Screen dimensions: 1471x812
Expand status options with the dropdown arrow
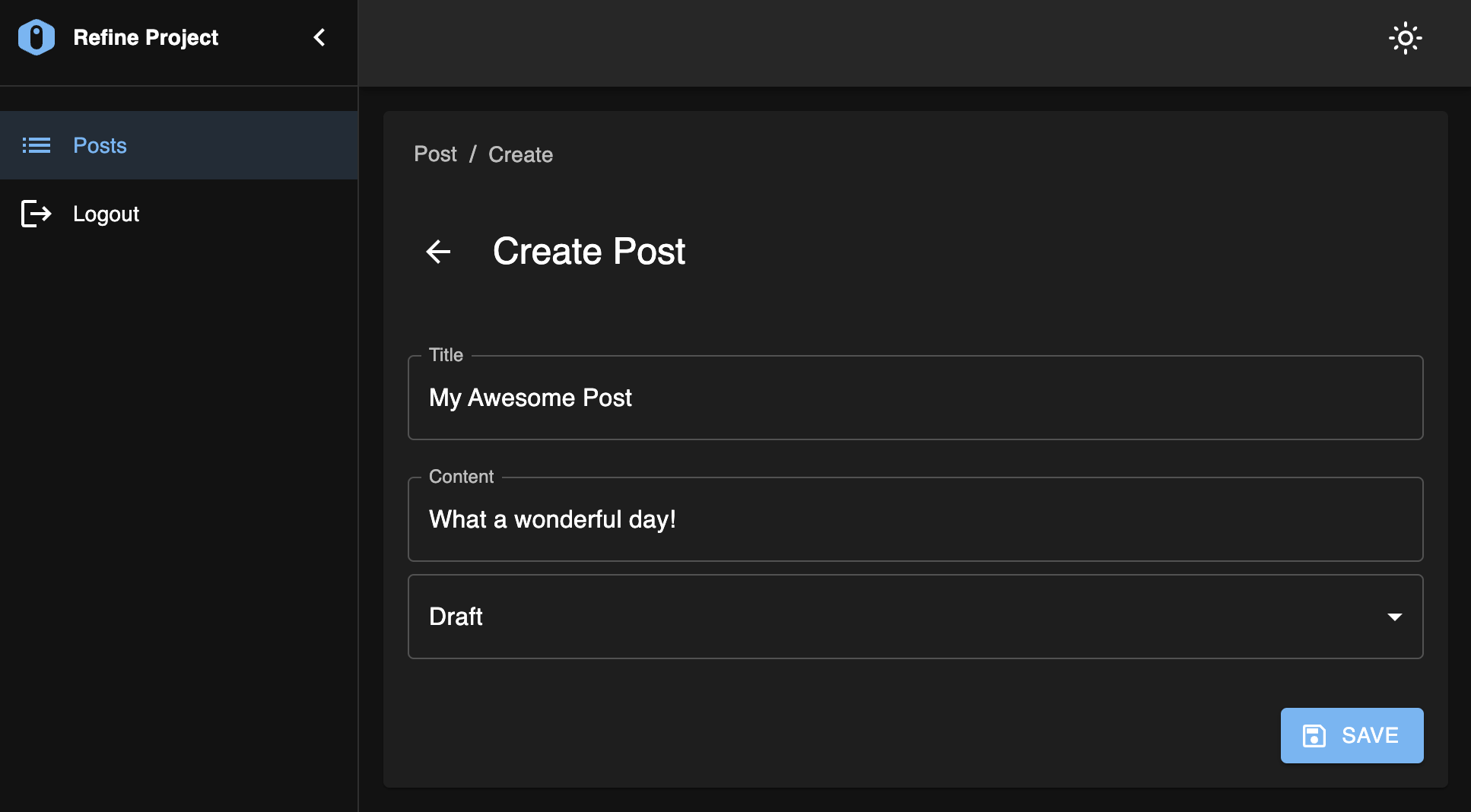tap(1395, 617)
